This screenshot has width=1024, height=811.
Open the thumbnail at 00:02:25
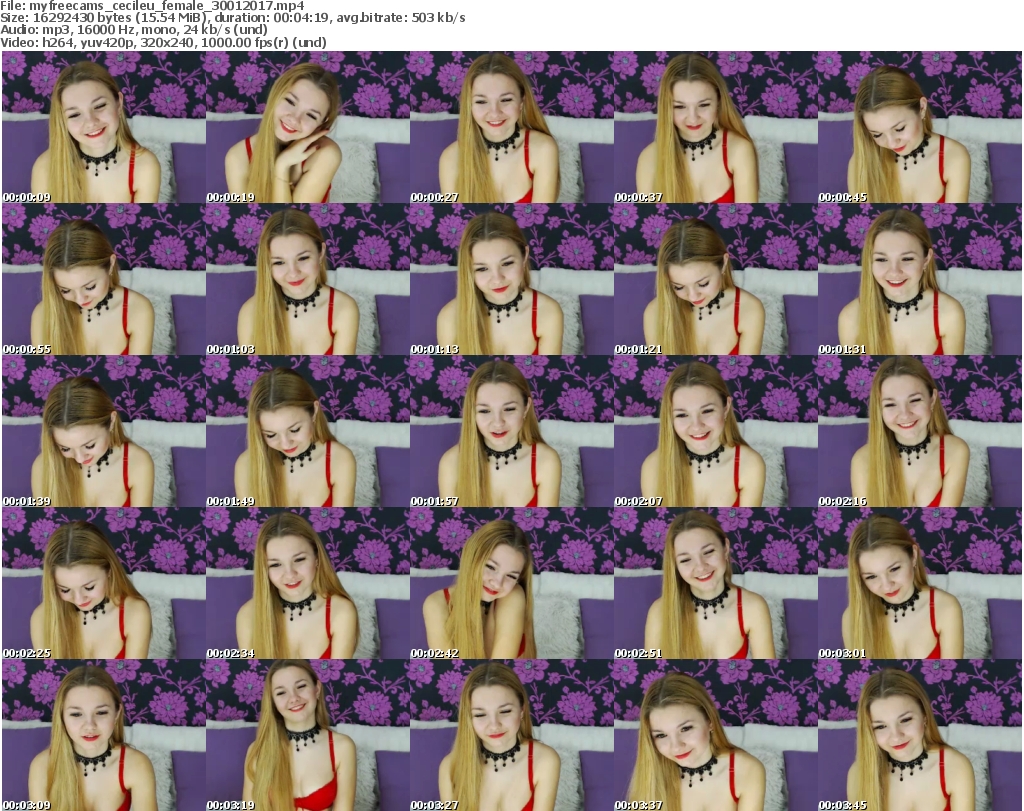[102, 584]
